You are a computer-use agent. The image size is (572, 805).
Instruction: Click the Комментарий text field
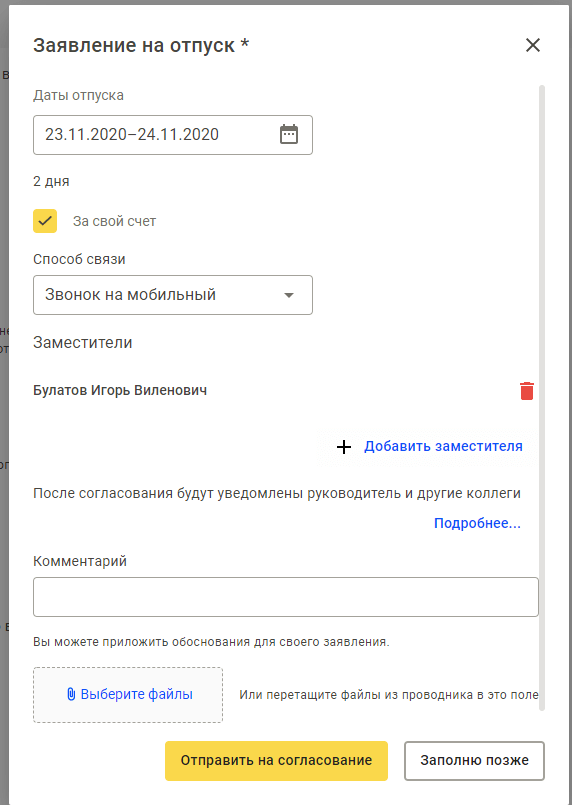tap(286, 597)
